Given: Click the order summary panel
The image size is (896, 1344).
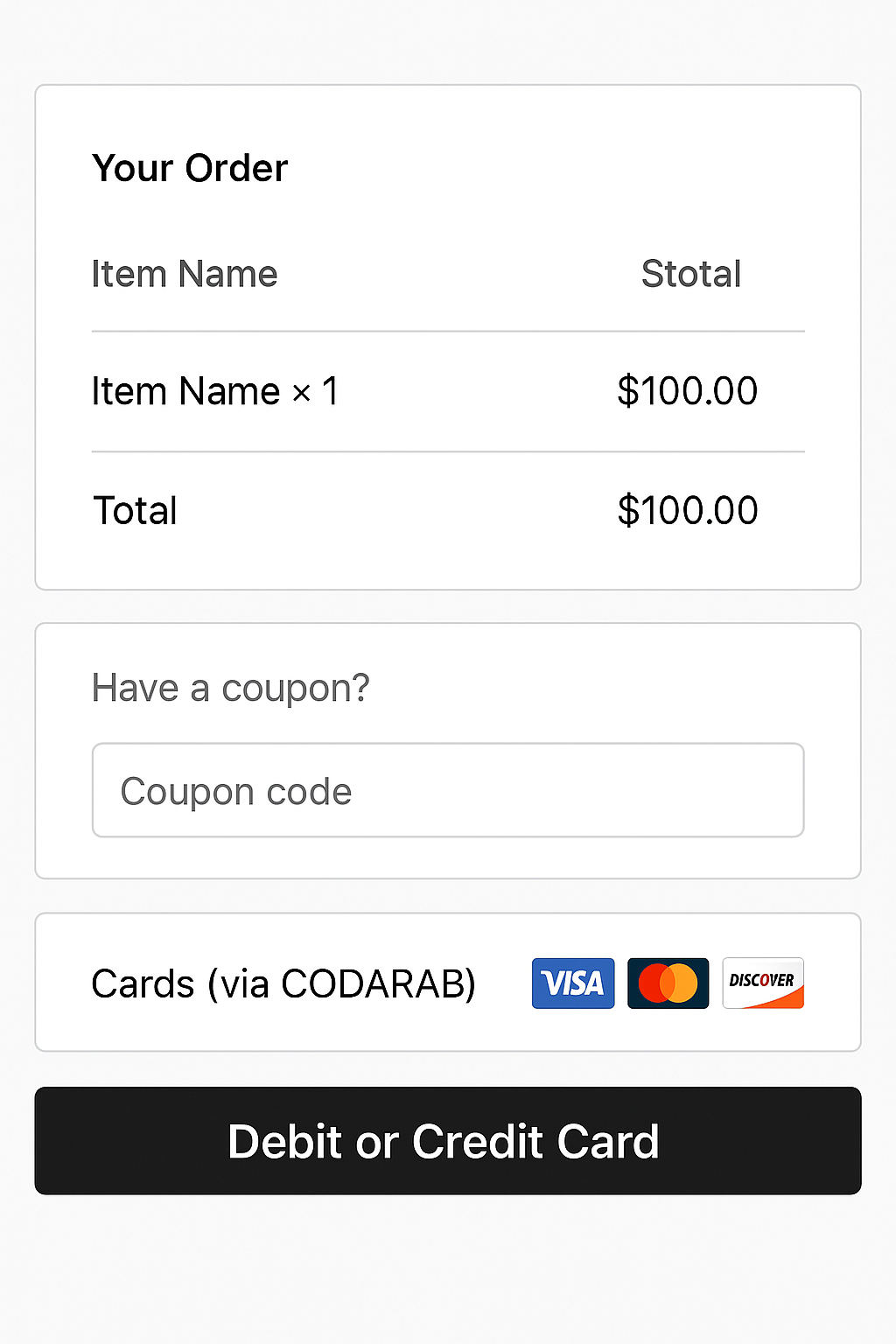Looking at the screenshot, I should (x=448, y=337).
